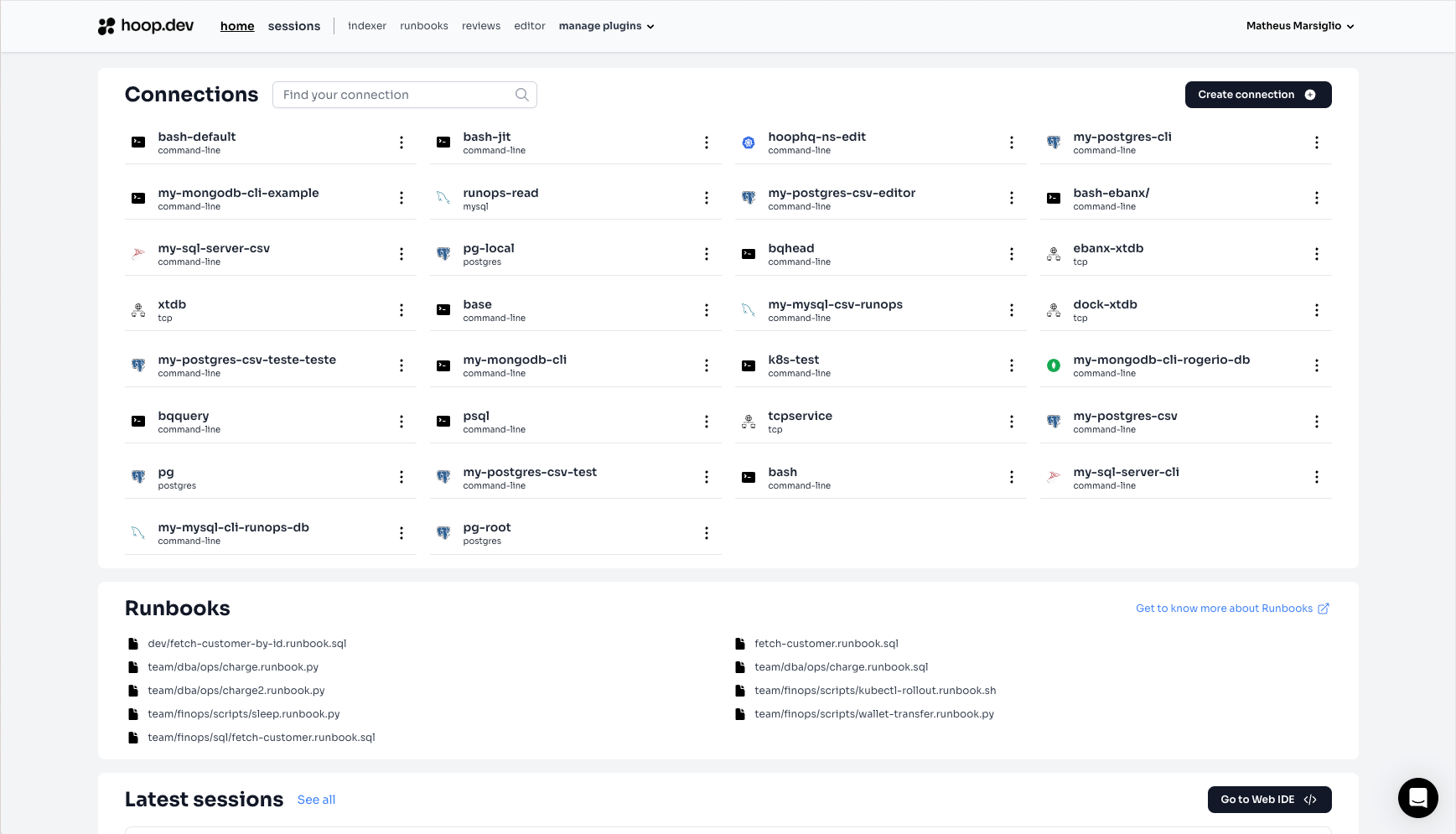
Task: Click the network icon beside tcpservice
Action: (749, 422)
